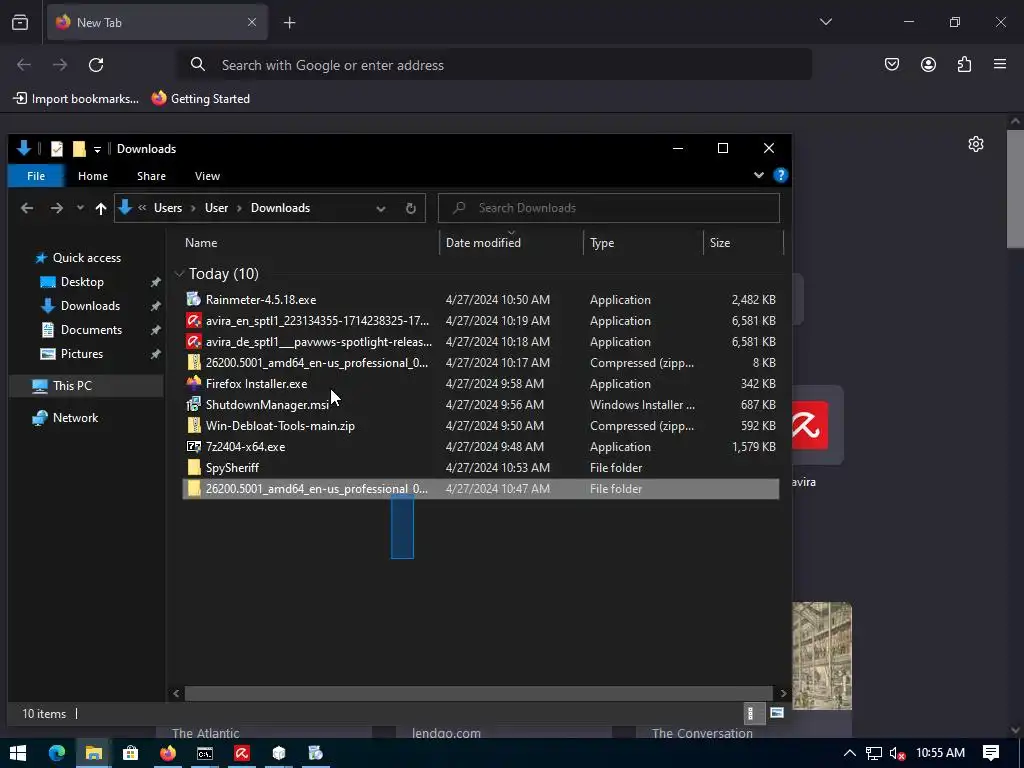Screen dimensions: 1024x768
Task: Click the muted volume tray icon
Action: [898, 754]
